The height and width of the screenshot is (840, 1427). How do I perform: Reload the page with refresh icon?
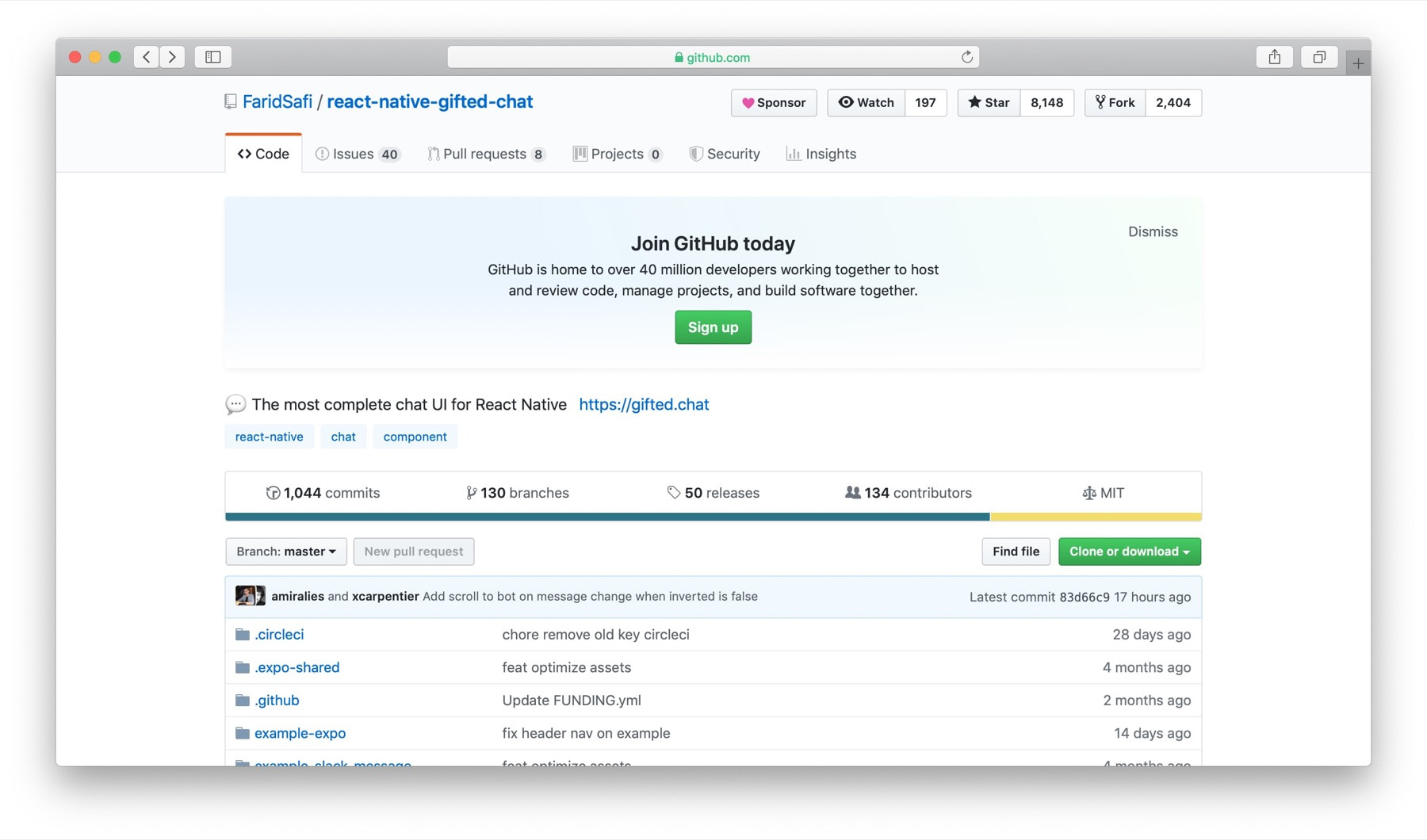966,57
